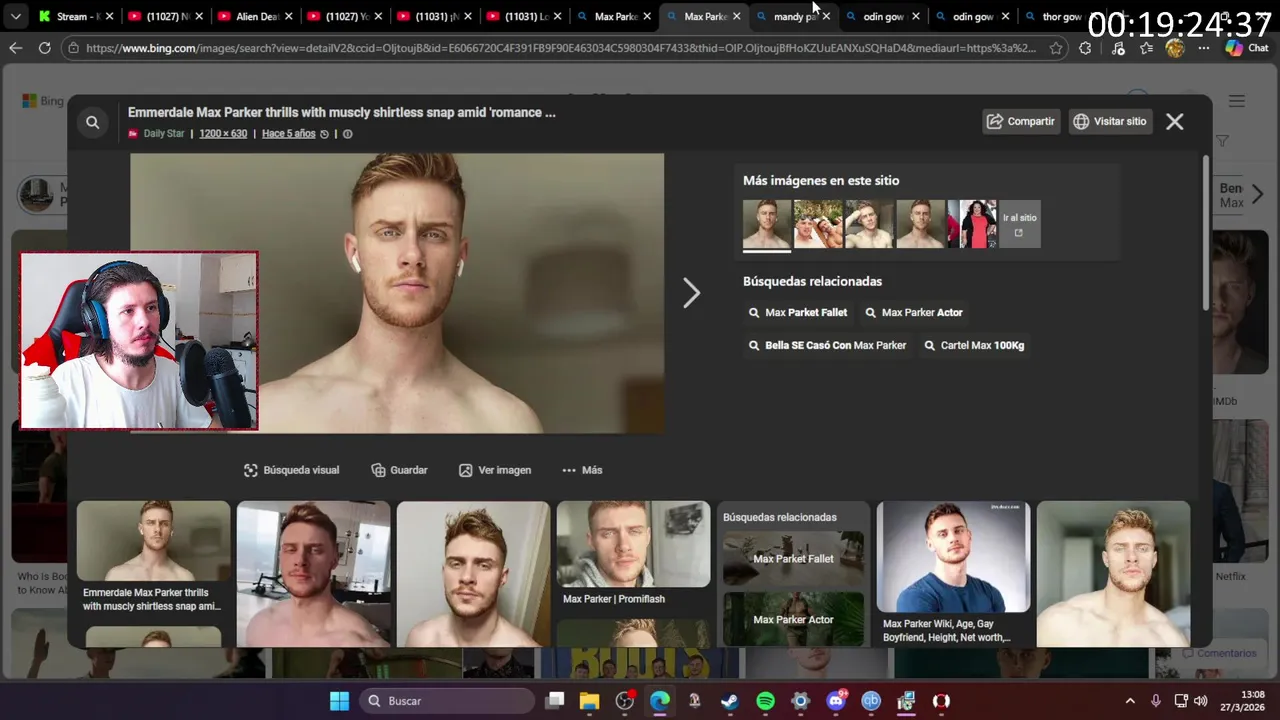Search related term Cartel Max 100Kg

click(974, 345)
